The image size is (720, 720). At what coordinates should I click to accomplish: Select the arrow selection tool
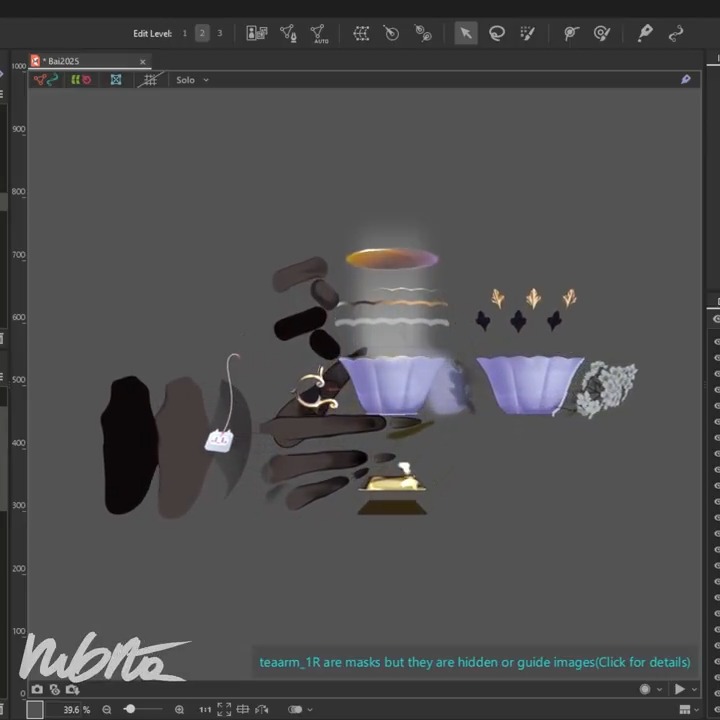pos(466,33)
